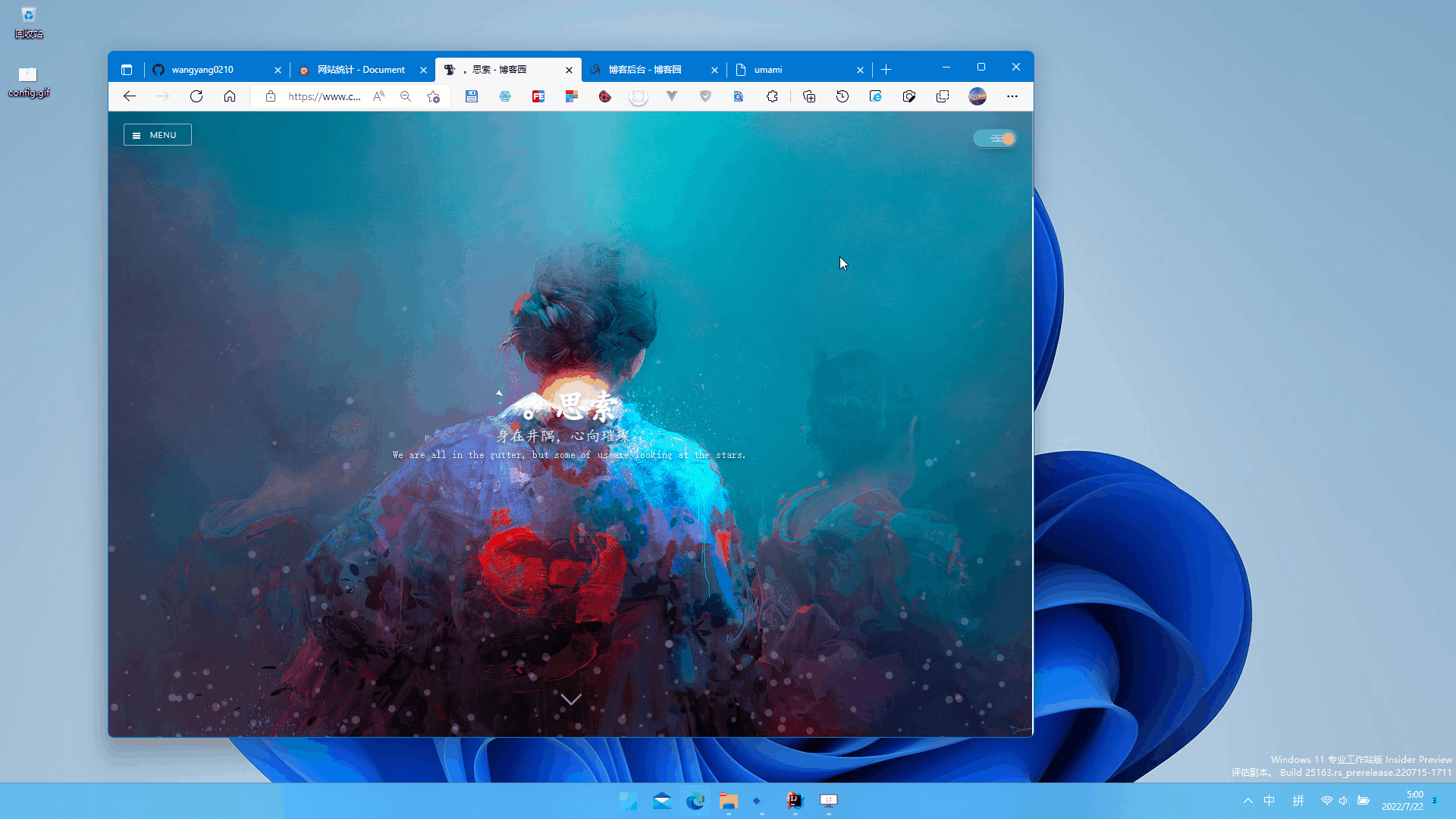Add this page to favorites
The image size is (1456, 819).
click(x=433, y=96)
